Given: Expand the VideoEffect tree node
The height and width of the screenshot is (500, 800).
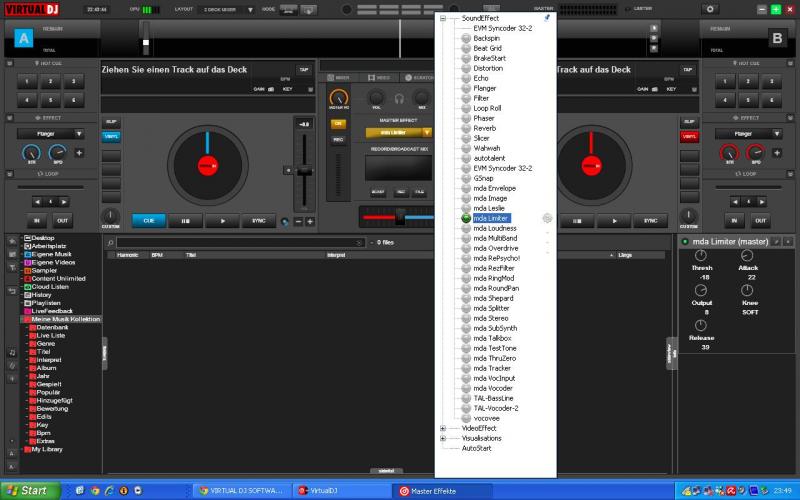Looking at the screenshot, I should point(443,429).
